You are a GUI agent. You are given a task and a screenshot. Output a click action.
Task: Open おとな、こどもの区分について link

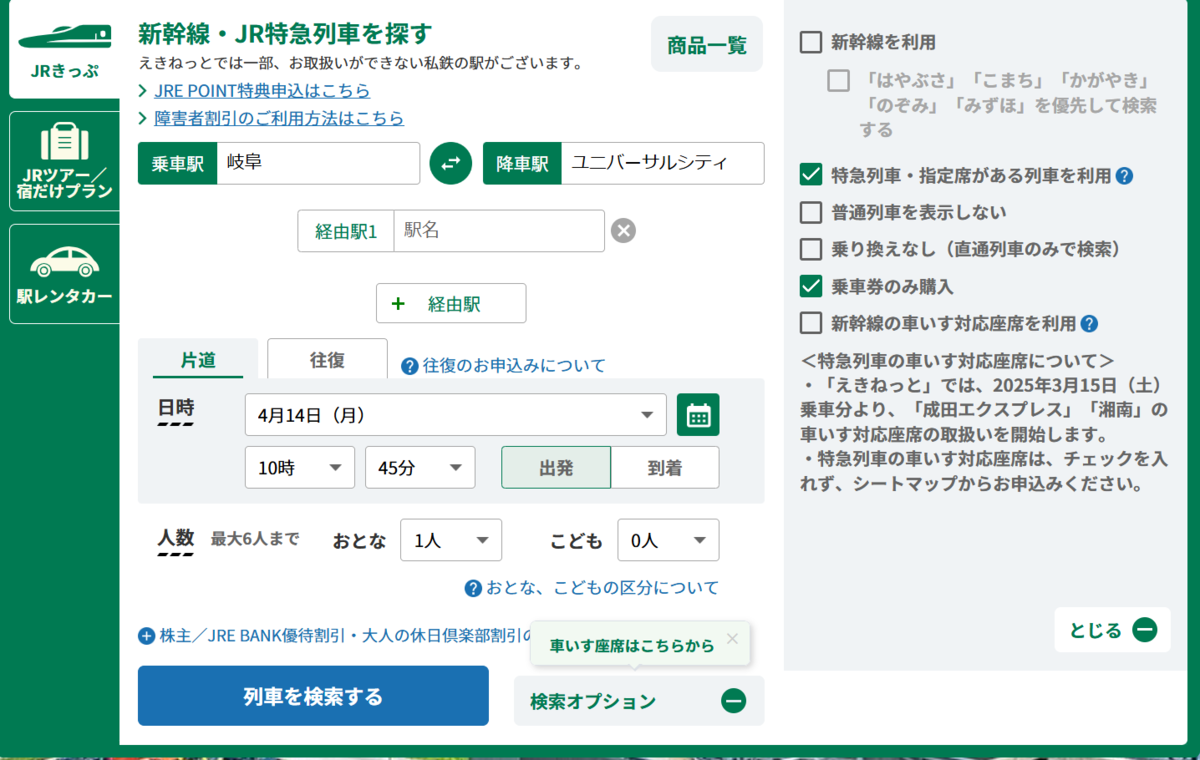tap(602, 588)
